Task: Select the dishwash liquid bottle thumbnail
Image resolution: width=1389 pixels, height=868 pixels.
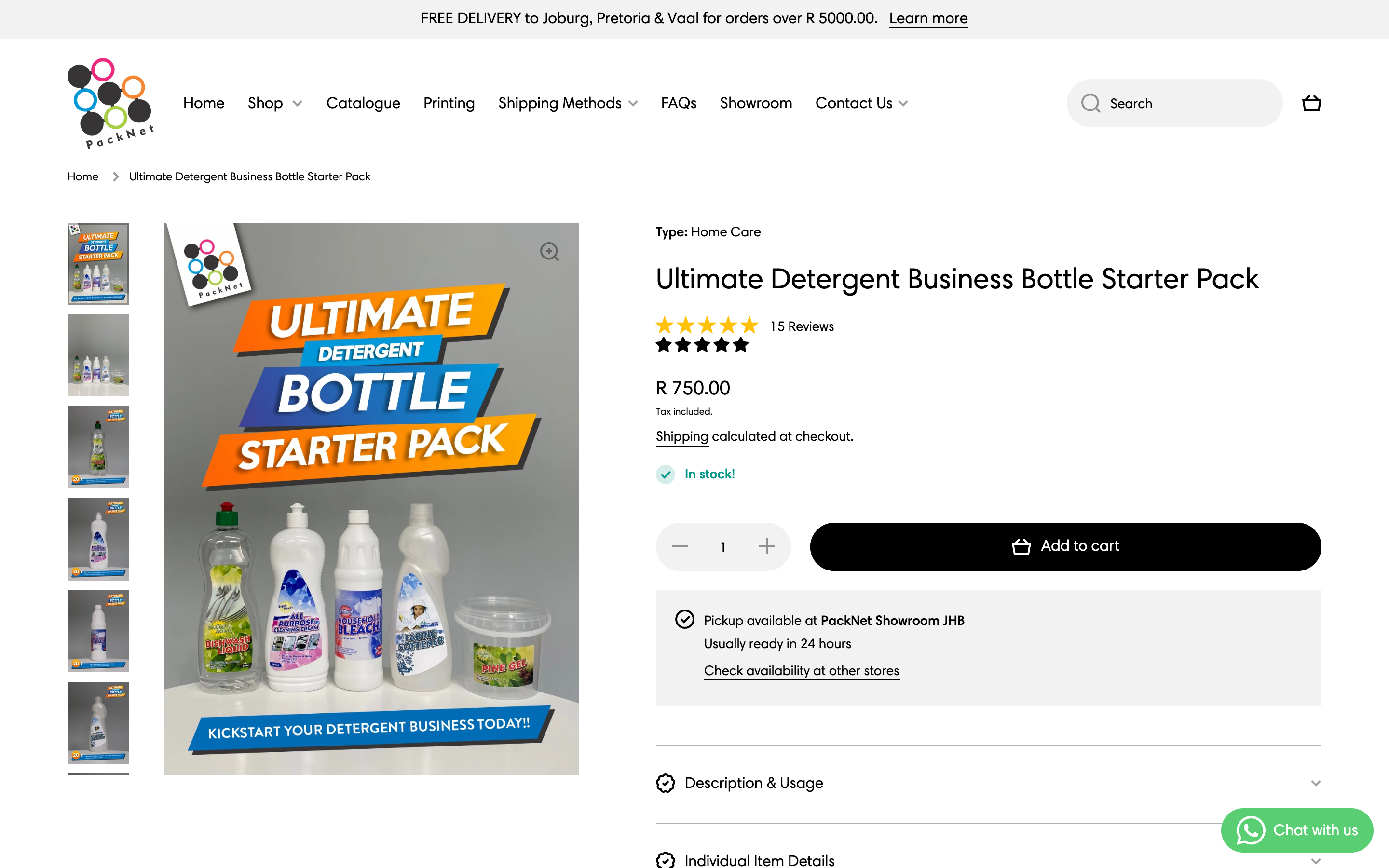Action: pos(98,447)
